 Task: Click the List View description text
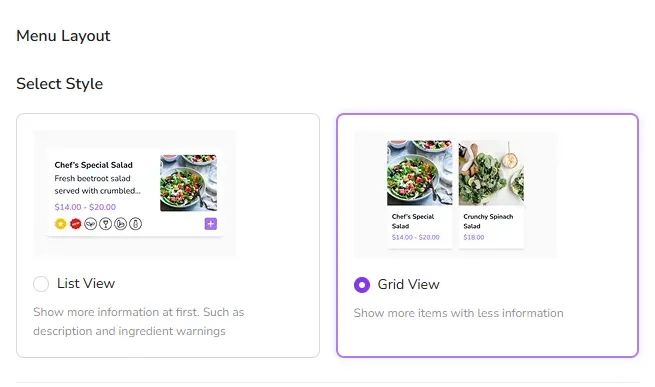click(139, 321)
